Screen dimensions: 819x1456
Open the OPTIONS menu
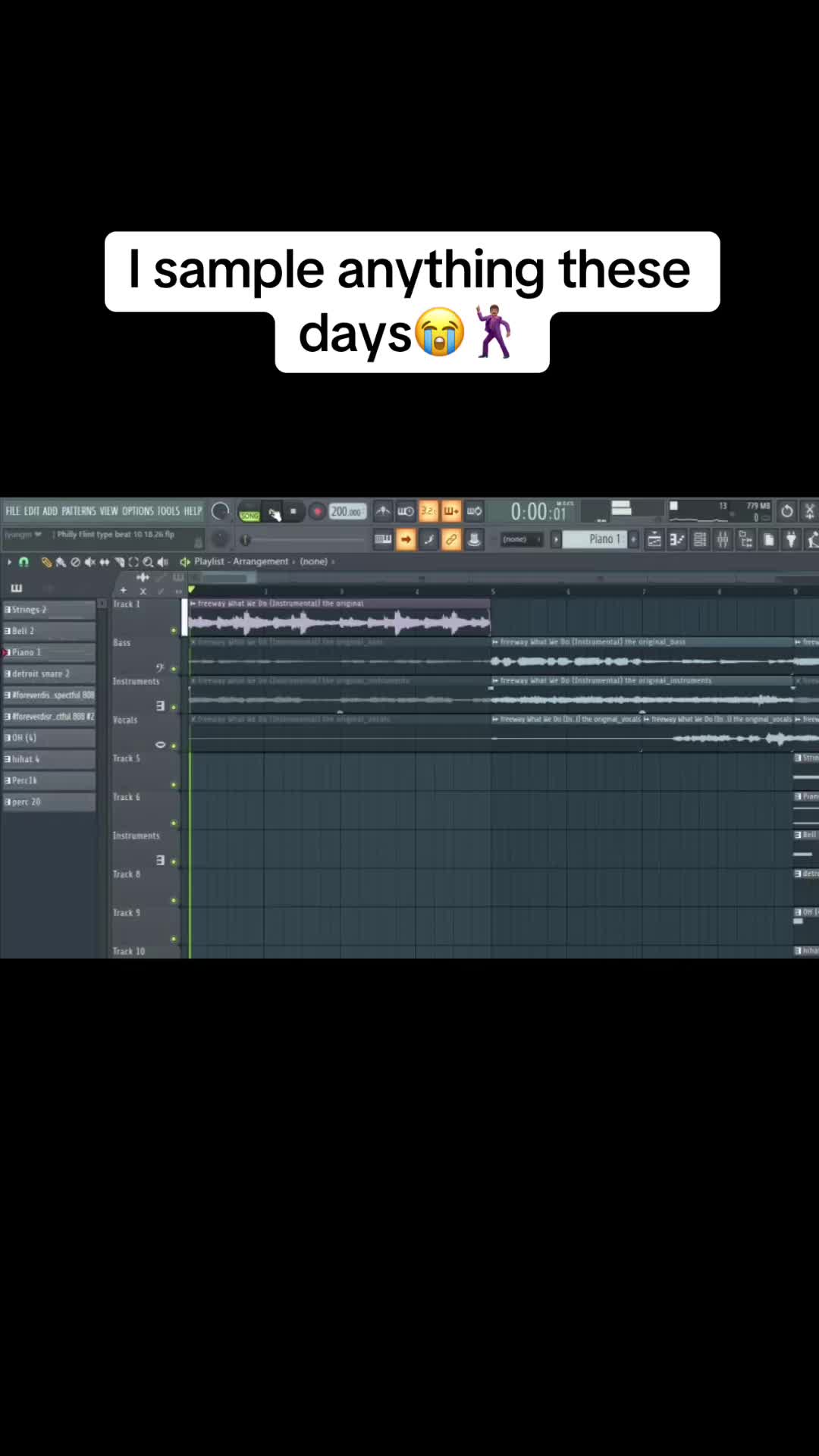pos(138,511)
